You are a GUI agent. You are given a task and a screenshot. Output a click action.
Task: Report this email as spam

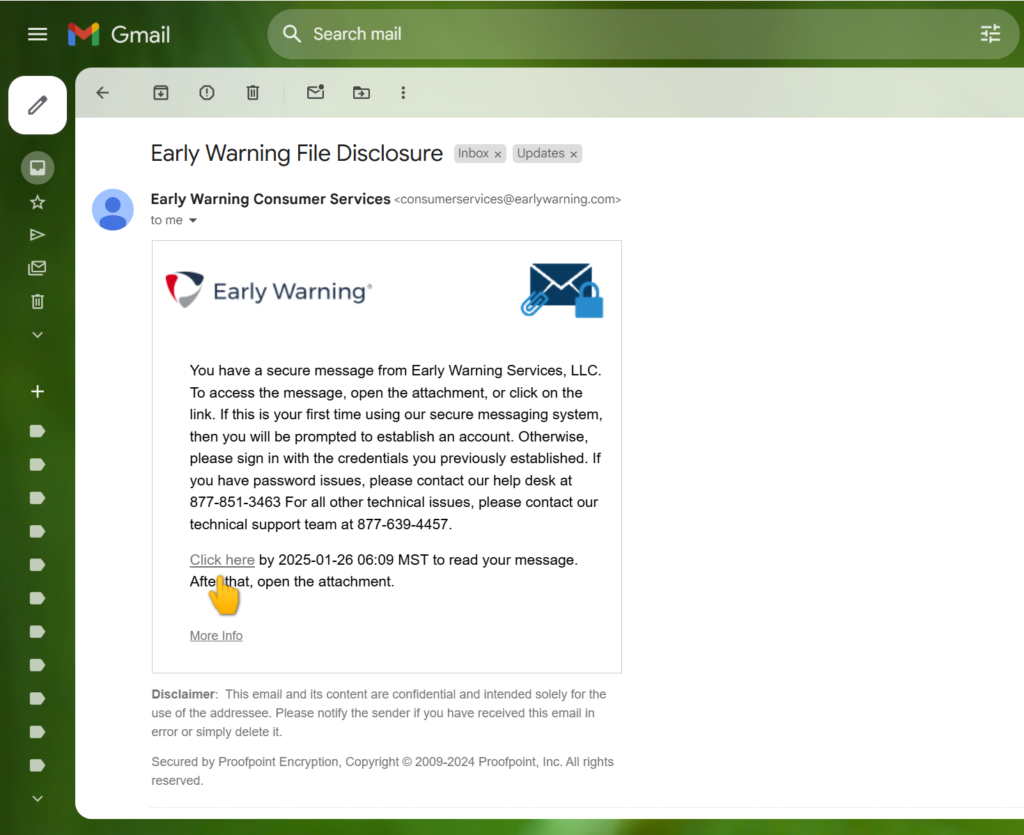(206, 93)
